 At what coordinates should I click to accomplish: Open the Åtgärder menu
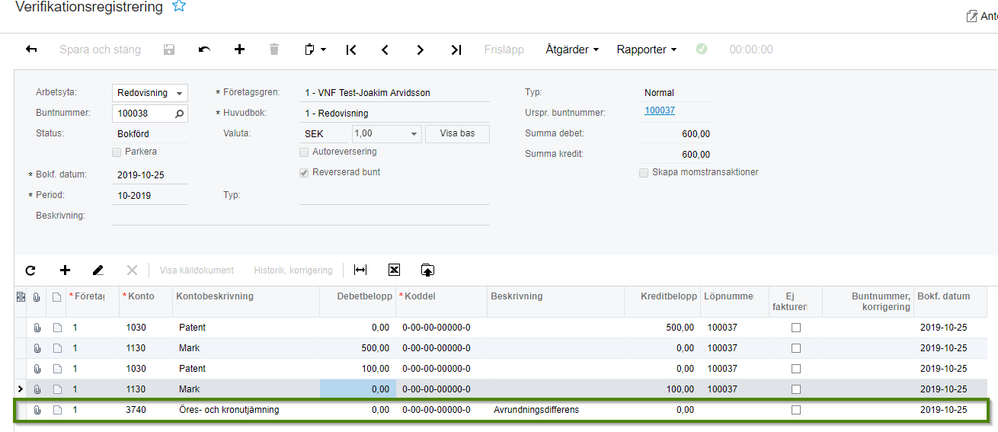(x=572, y=49)
